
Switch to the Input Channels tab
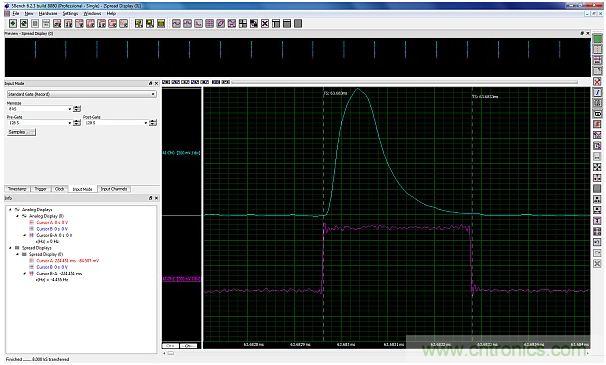click(114, 189)
